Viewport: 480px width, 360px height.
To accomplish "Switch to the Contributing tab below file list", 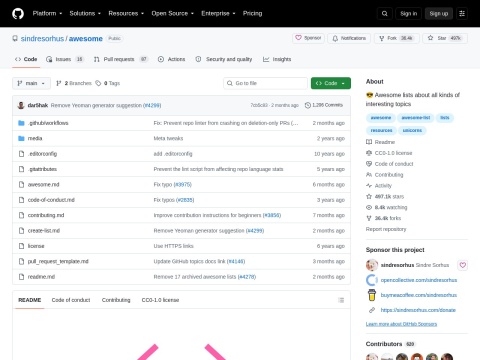I will (116, 300).
